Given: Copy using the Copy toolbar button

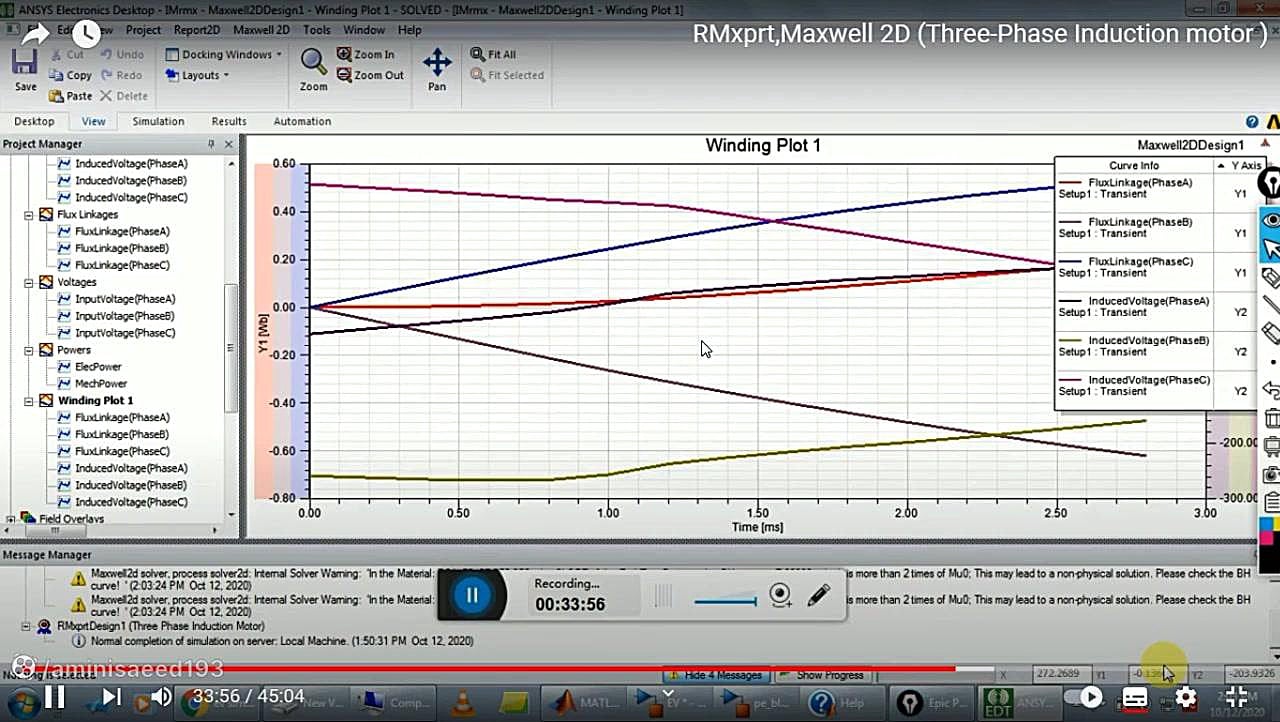Looking at the screenshot, I should tap(70, 75).
